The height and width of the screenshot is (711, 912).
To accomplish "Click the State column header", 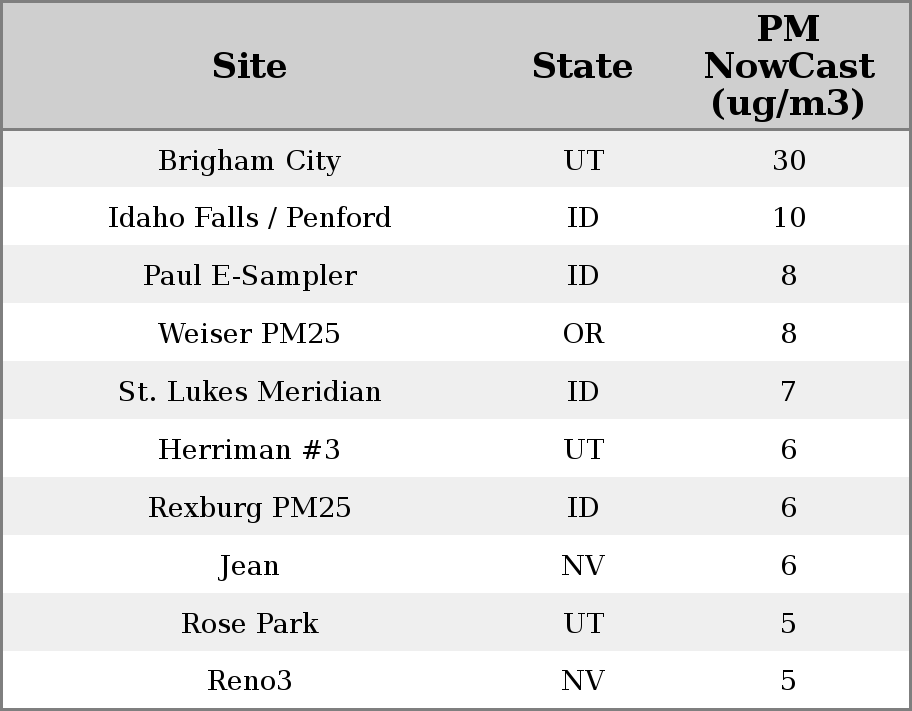I will pos(582,66).
